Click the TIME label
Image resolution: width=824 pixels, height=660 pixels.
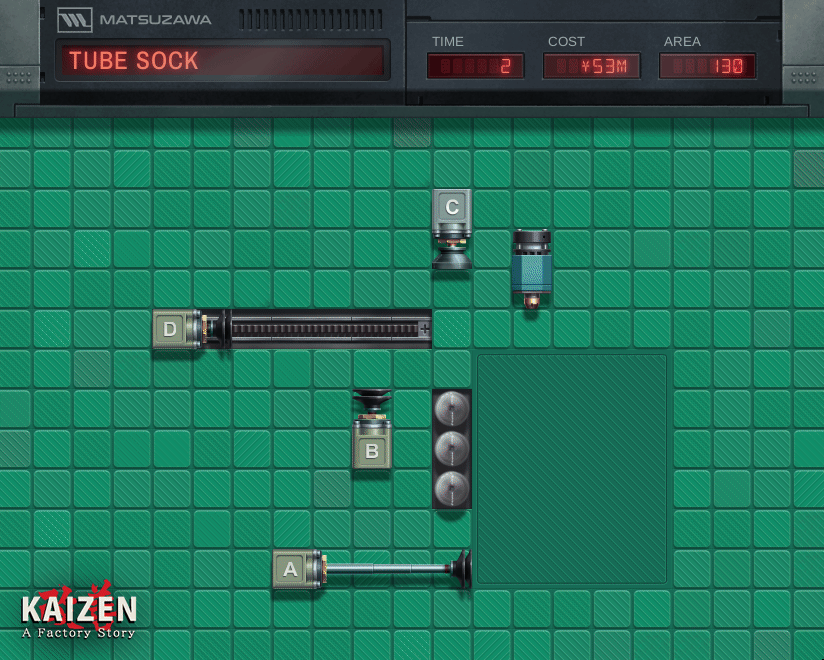pyautogui.click(x=448, y=42)
